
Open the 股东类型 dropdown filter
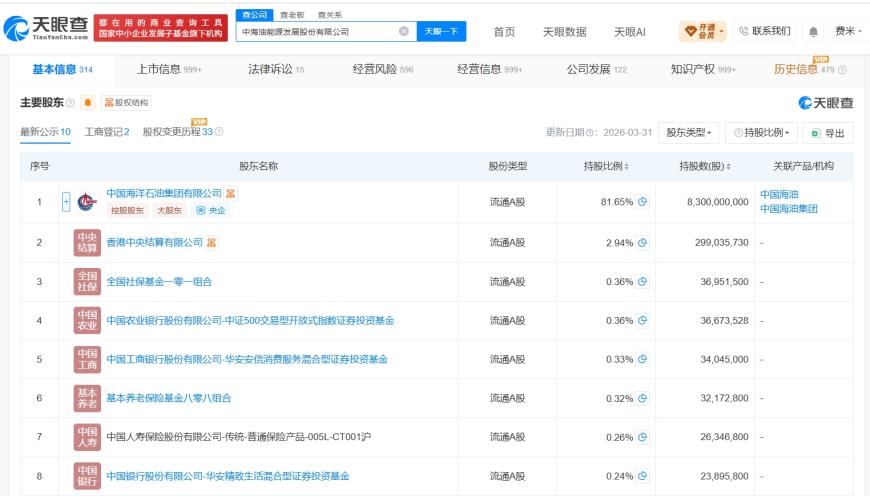point(689,133)
